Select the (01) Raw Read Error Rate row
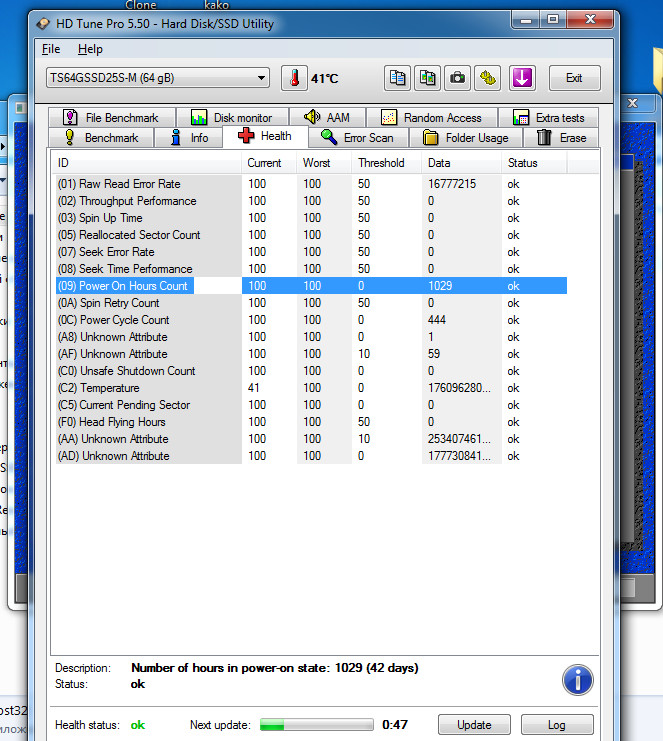This screenshot has width=663, height=741. pos(311,184)
